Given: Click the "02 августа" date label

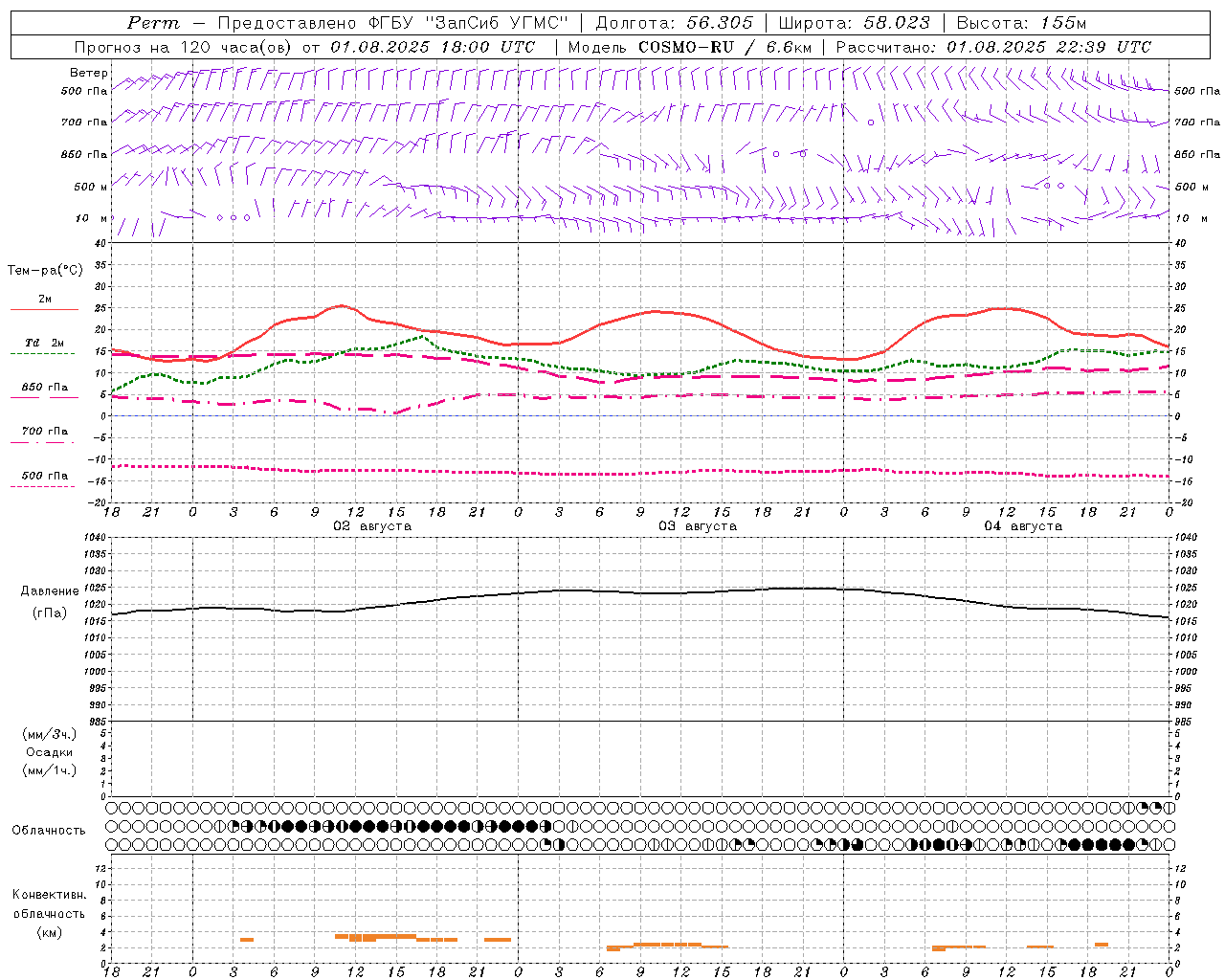Looking at the screenshot, I should pyautogui.click(x=371, y=526).
